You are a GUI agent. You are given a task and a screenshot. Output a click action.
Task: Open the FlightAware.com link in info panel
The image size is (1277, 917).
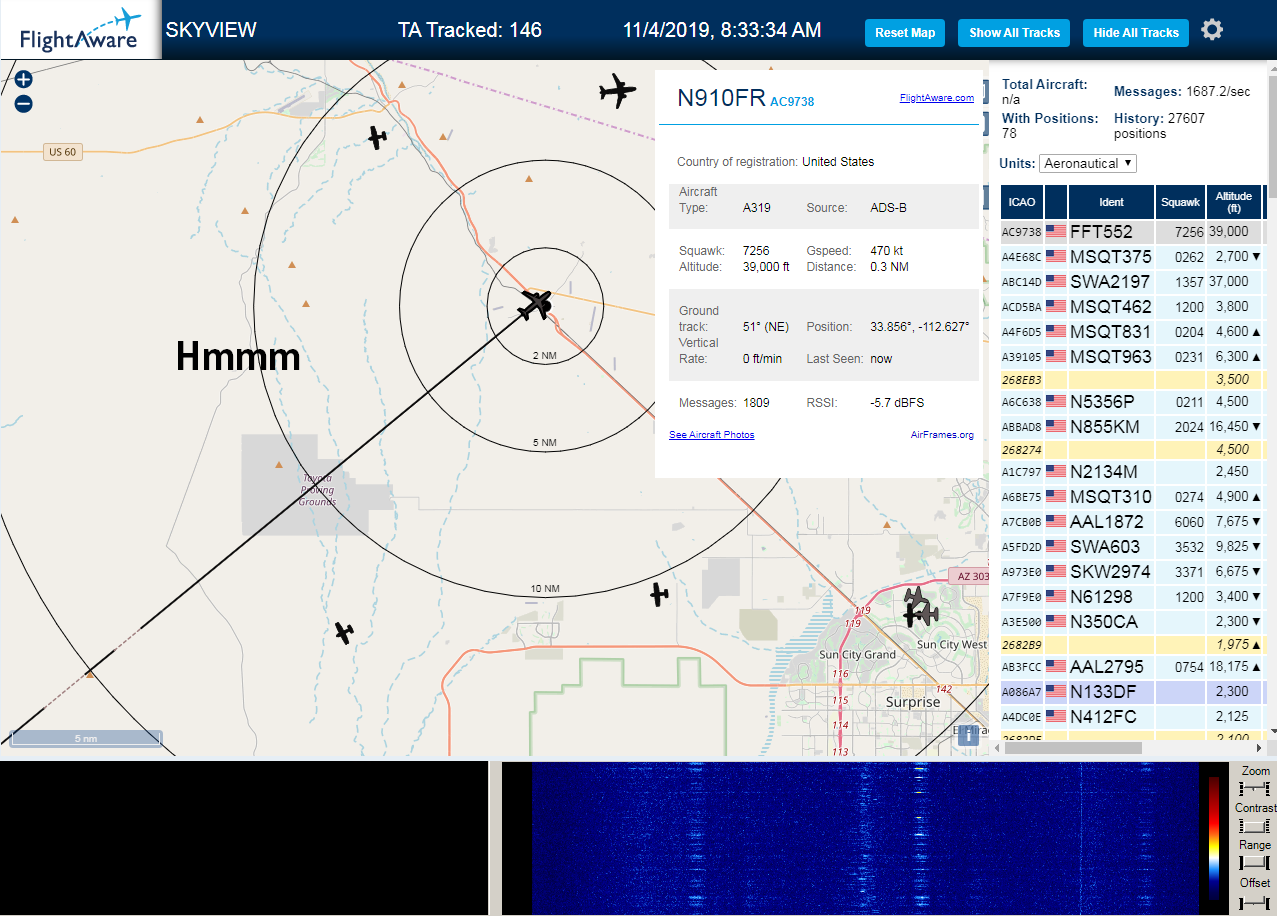[x=936, y=98]
